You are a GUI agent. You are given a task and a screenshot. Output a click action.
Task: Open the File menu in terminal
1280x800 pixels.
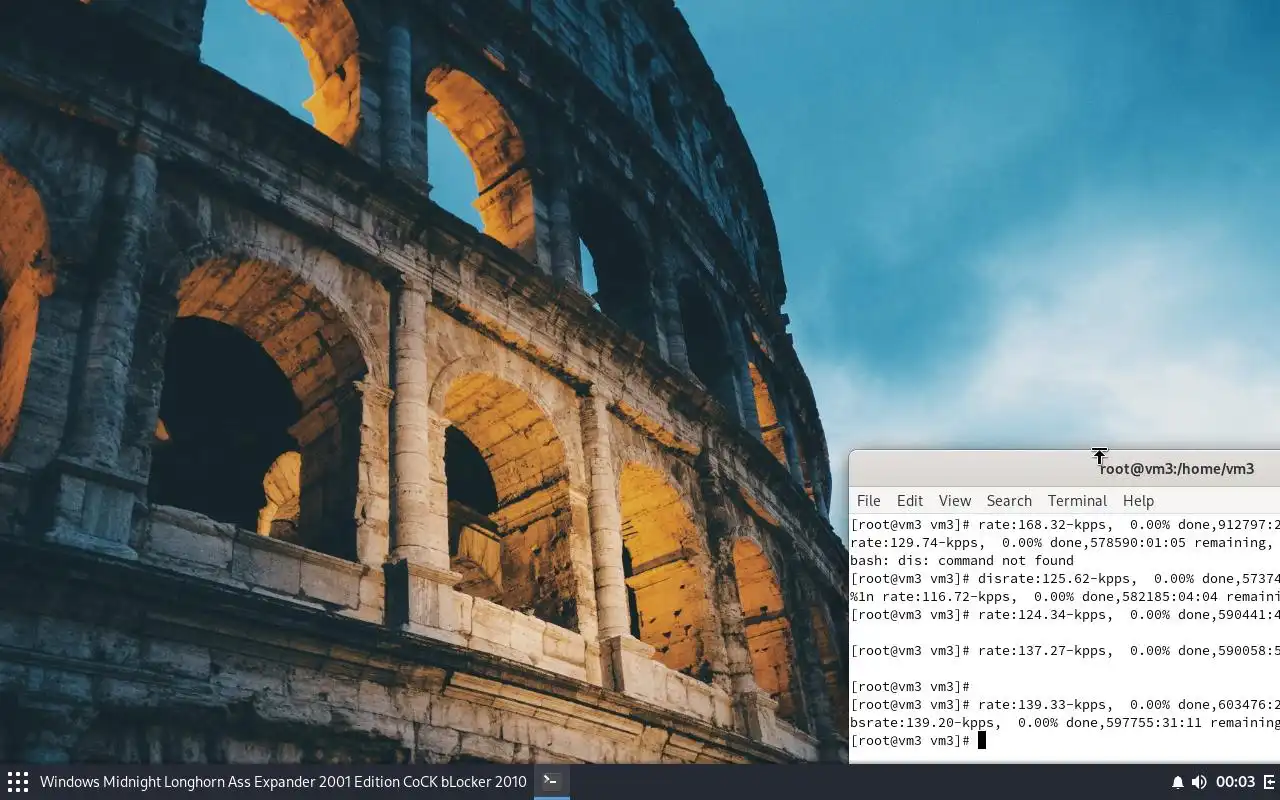pos(869,501)
